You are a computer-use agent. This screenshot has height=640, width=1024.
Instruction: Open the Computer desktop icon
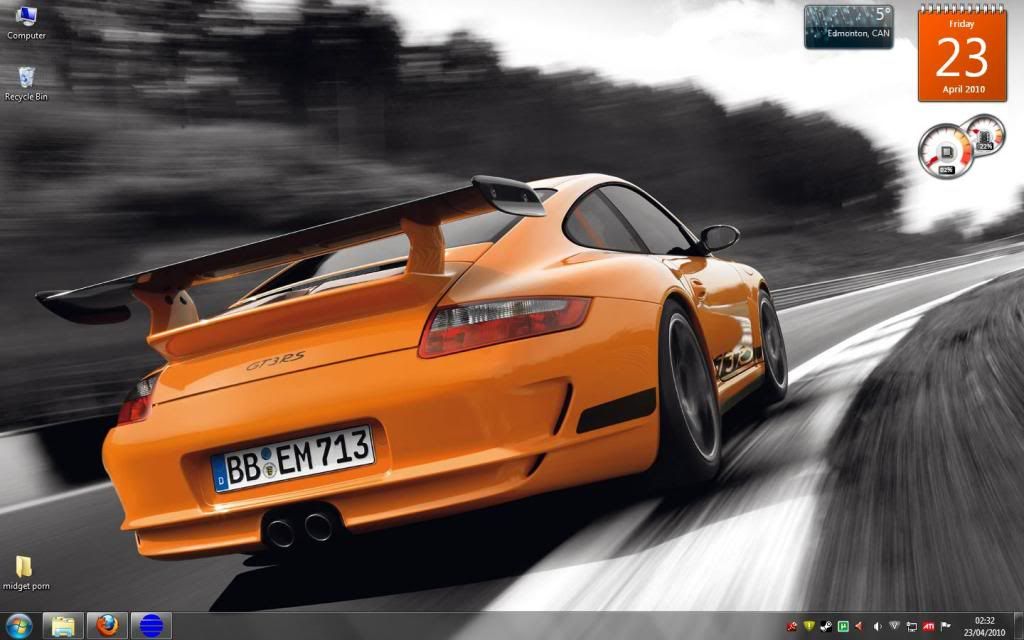pyautogui.click(x=26, y=18)
